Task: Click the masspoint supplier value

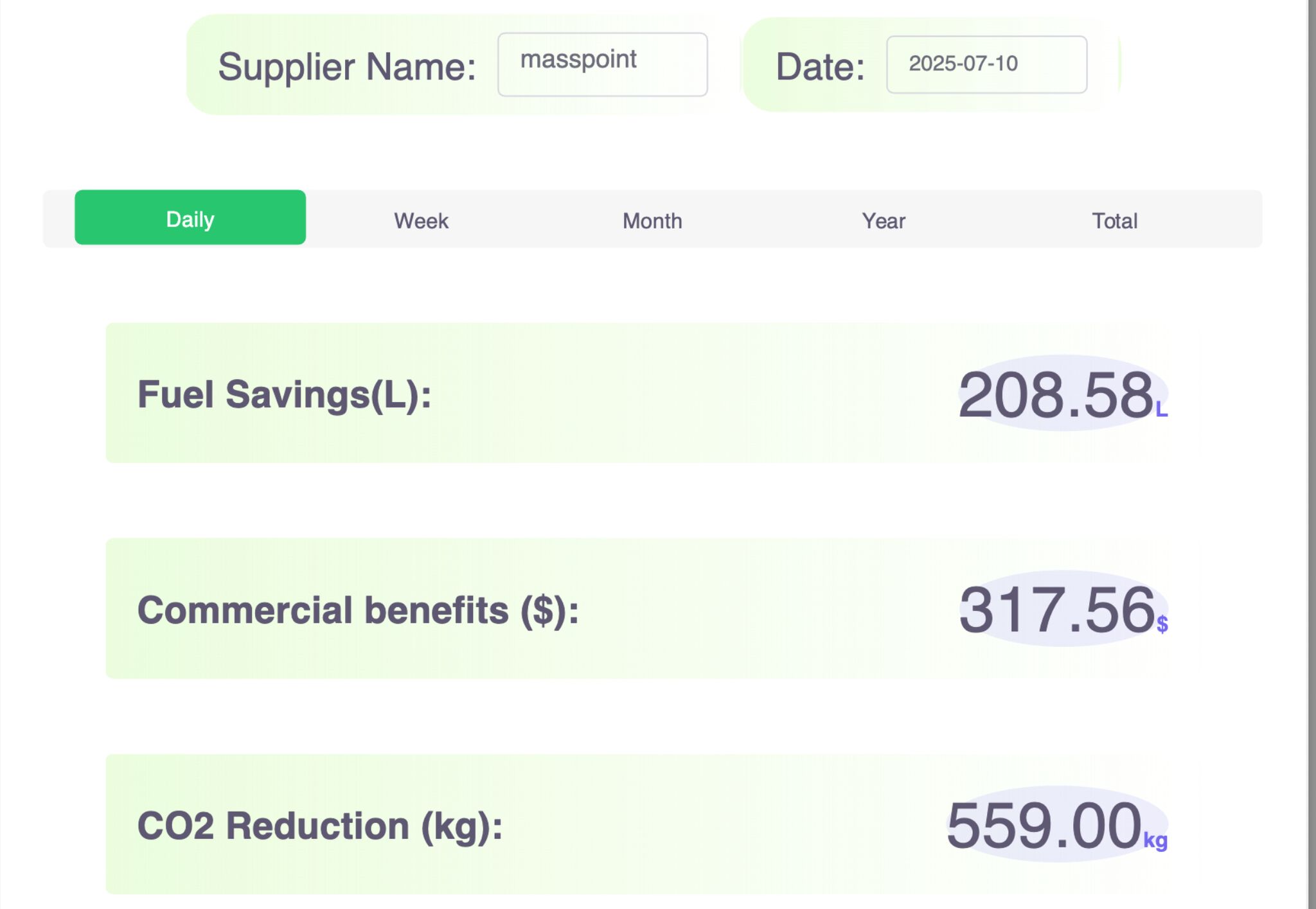Action: click(x=579, y=60)
